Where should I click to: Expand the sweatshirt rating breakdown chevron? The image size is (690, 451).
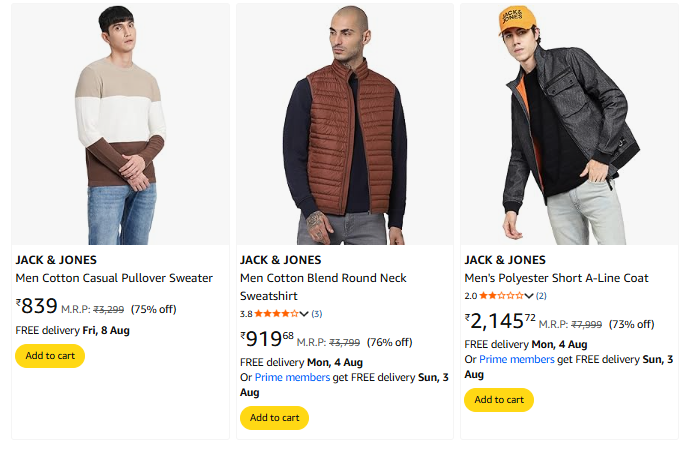(304, 314)
